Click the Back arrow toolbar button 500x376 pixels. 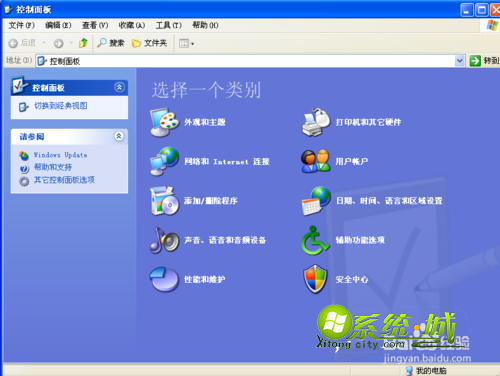pos(13,43)
